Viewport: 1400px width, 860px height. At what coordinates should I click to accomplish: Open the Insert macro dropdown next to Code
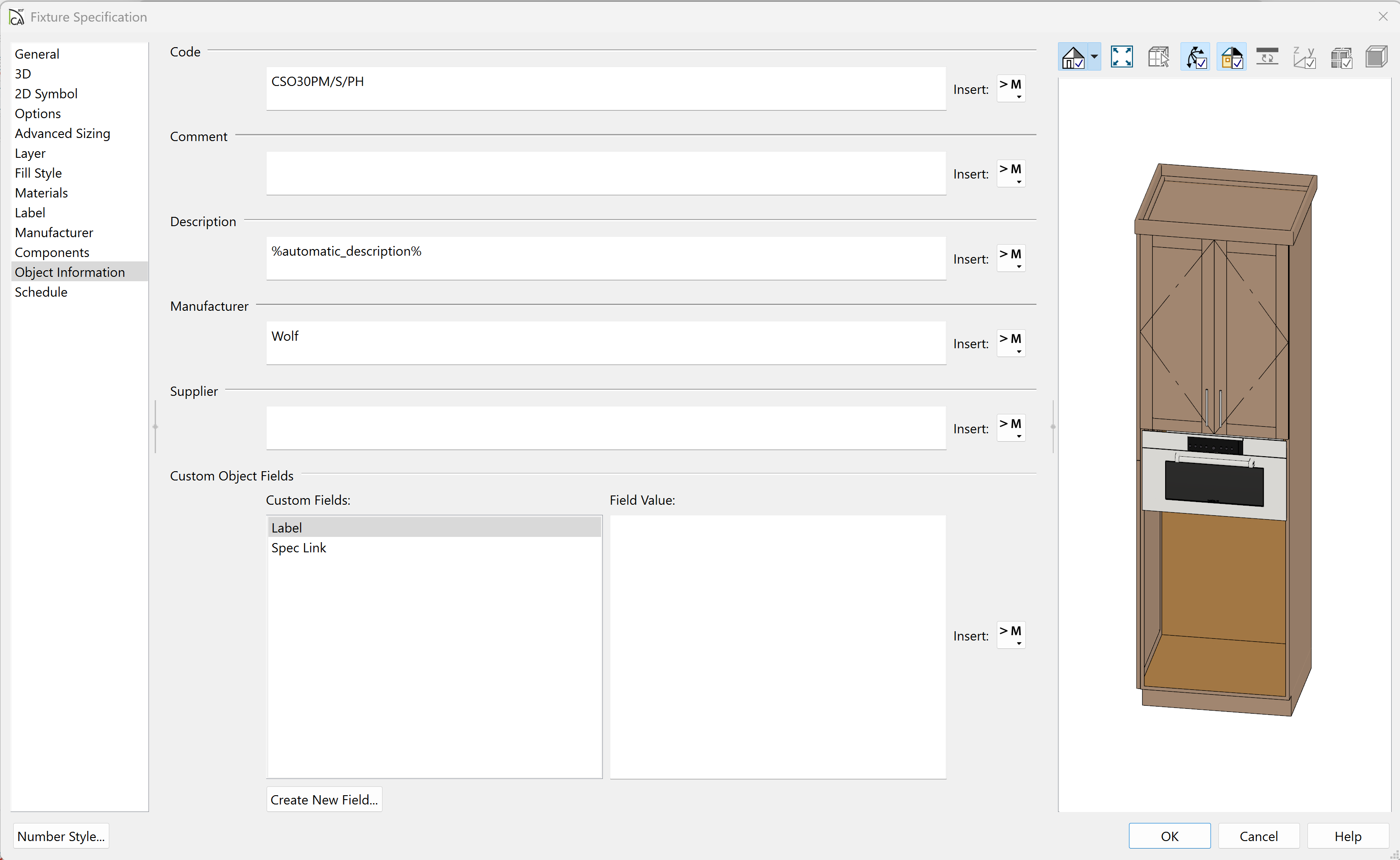pos(1011,89)
